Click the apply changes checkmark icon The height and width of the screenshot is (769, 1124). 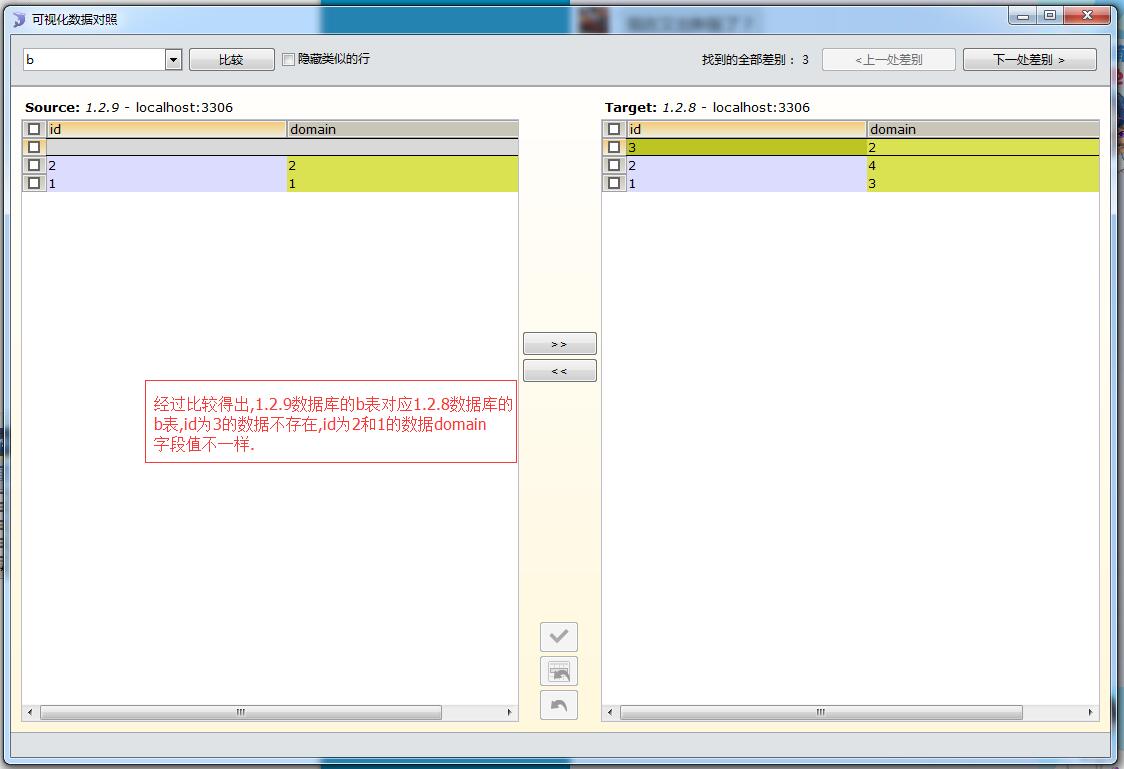pyautogui.click(x=559, y=637)
